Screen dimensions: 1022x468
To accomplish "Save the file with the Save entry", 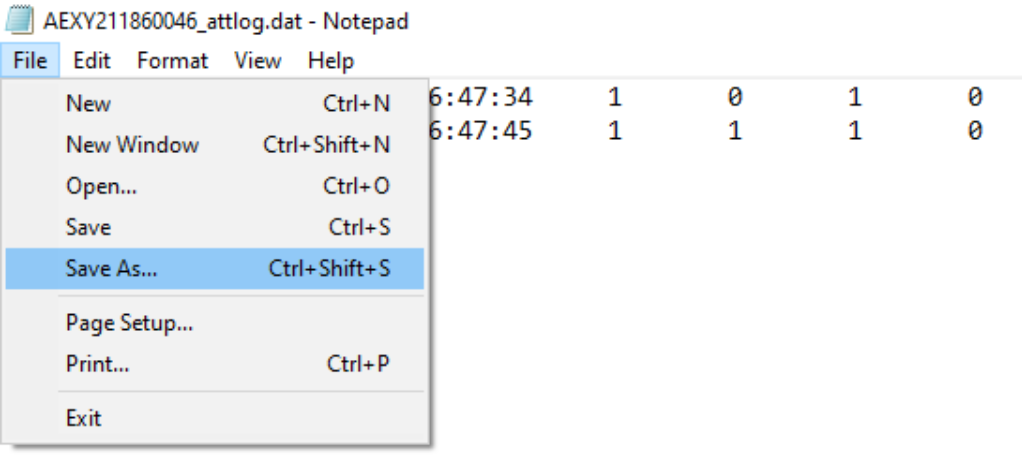I will pyautogui.click(x=88, y=227).
